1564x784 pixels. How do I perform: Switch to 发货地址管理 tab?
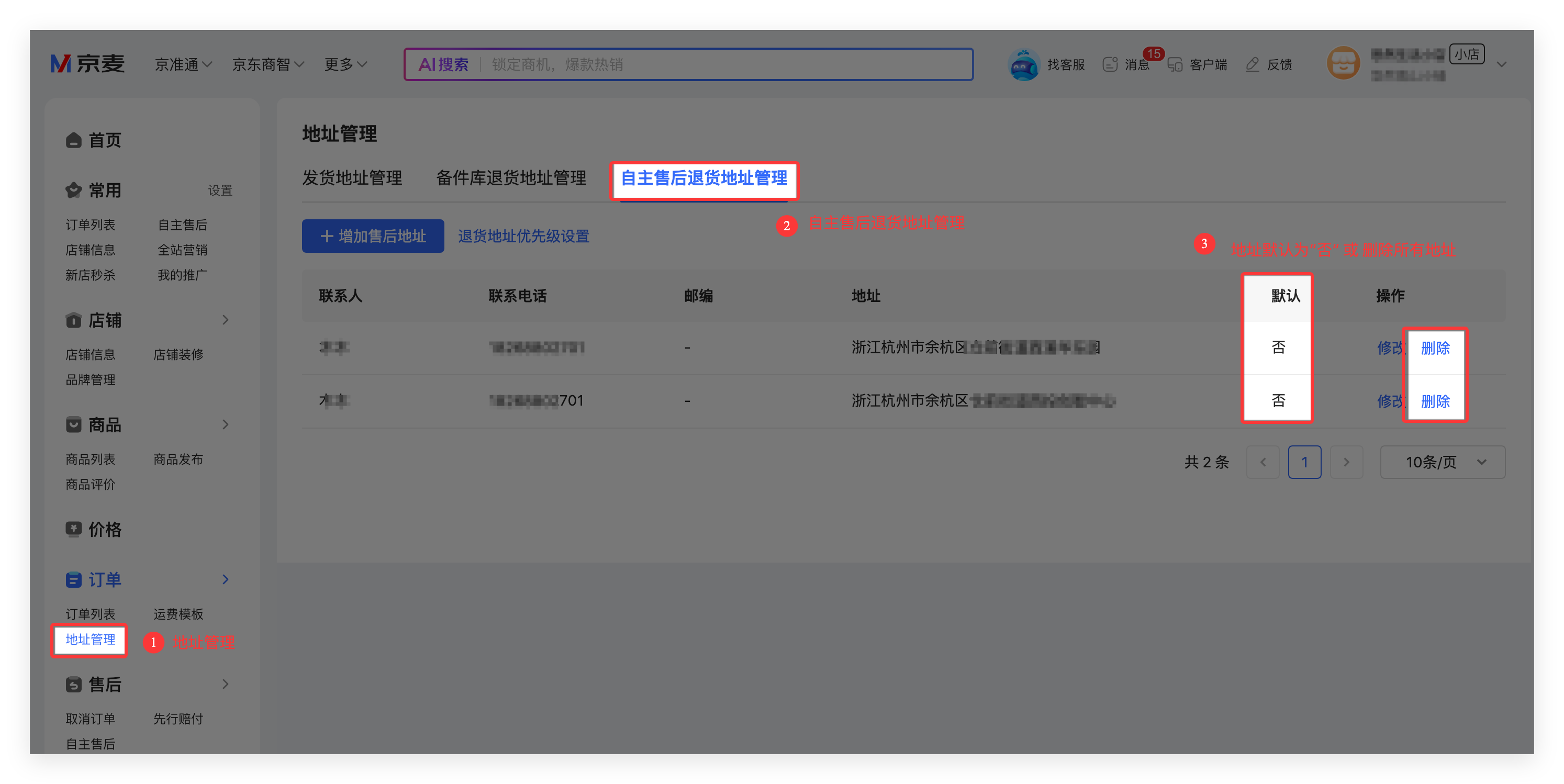pos(352,178)
